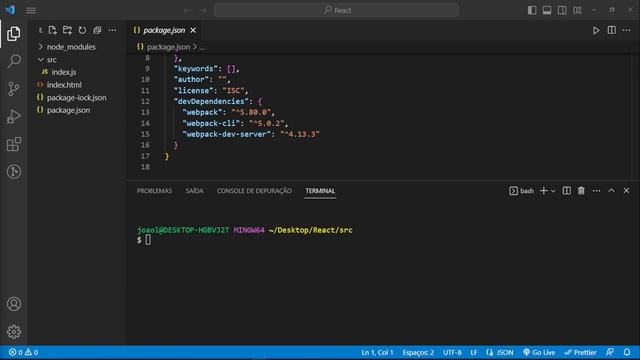Close the terminal panel
Viewport: 640px width, 360px height.
click(626, 191)
